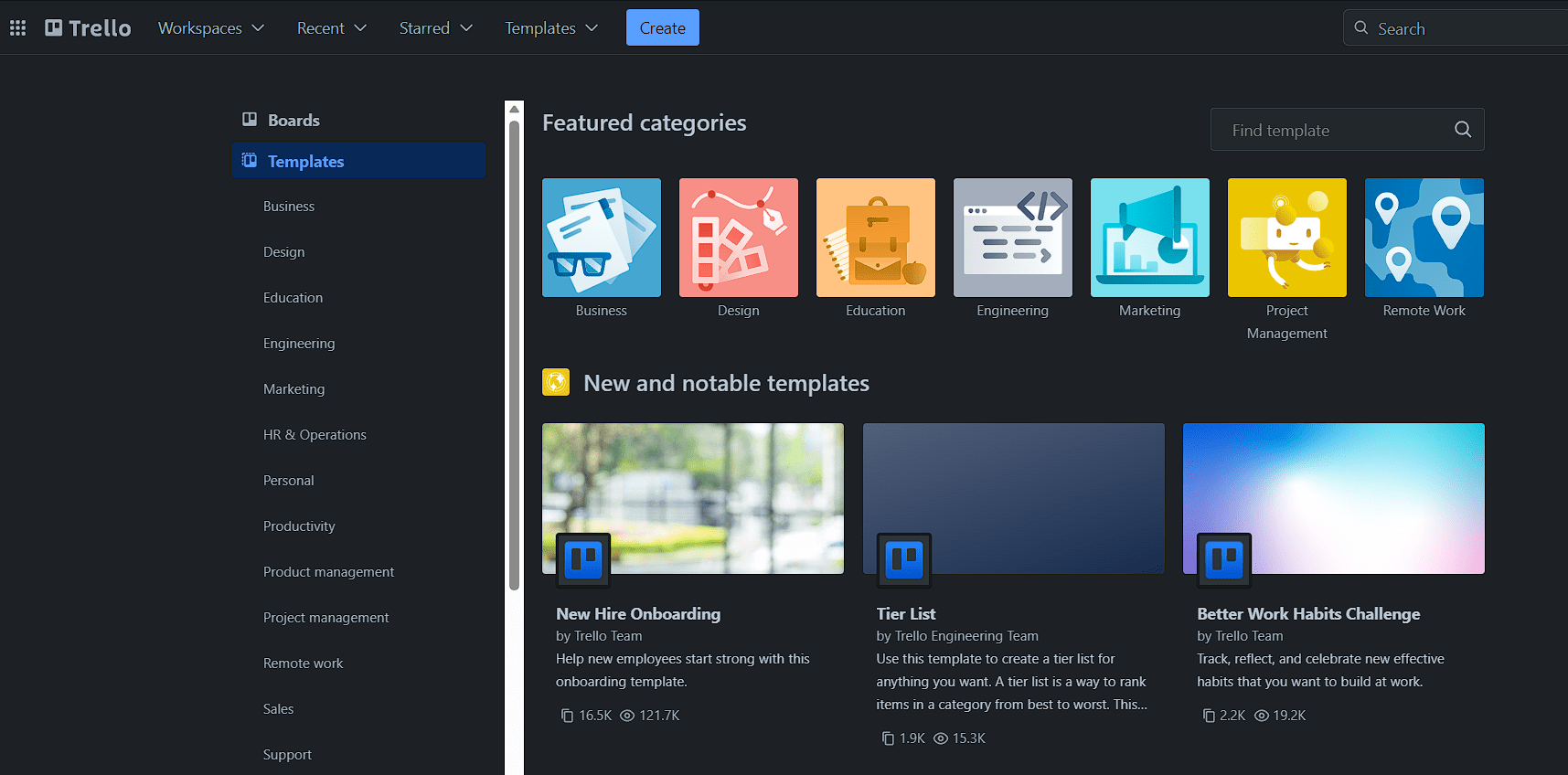Click the Trello logo home link

click(88, 28)
